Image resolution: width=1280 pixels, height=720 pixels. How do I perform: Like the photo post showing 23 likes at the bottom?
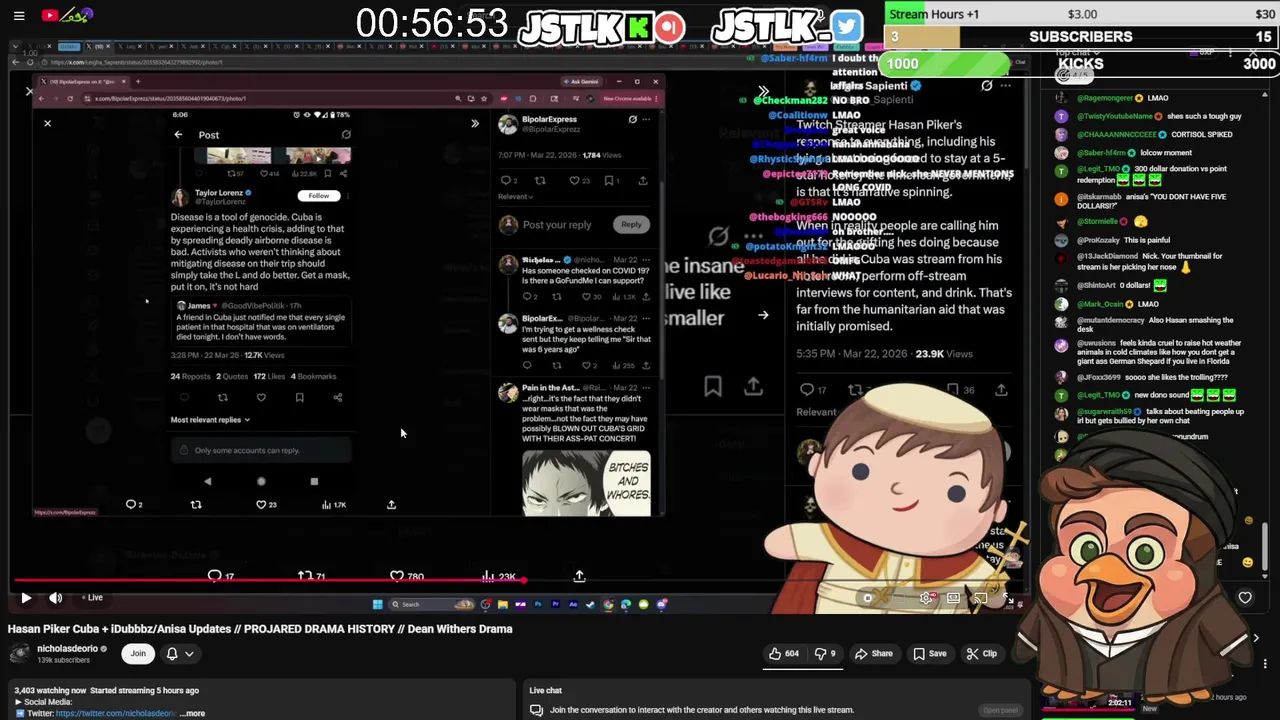[266, 505]
